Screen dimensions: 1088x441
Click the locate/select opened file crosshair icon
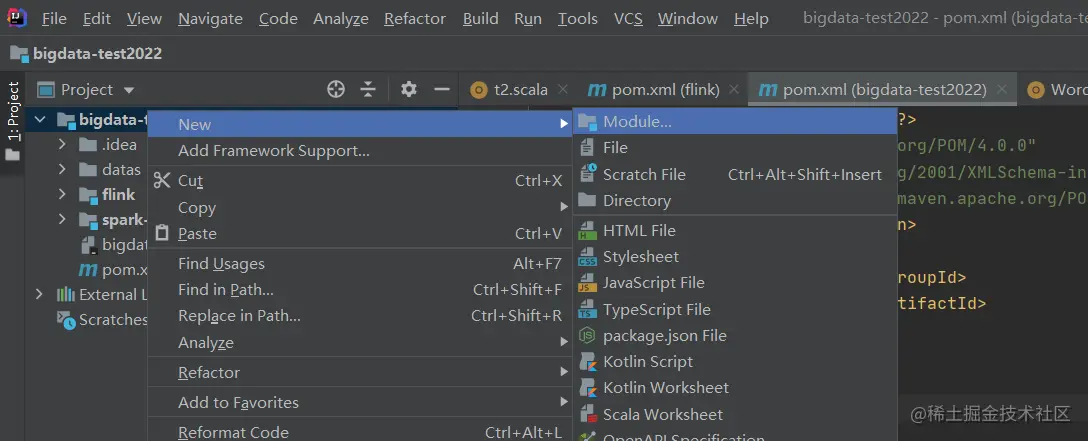336,89
